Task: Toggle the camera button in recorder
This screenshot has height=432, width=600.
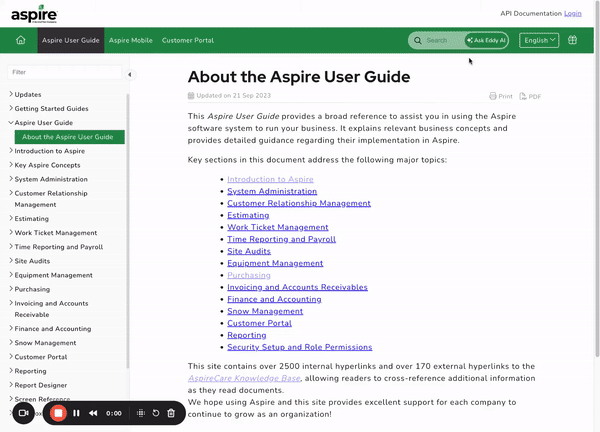Action: point(23,413)
